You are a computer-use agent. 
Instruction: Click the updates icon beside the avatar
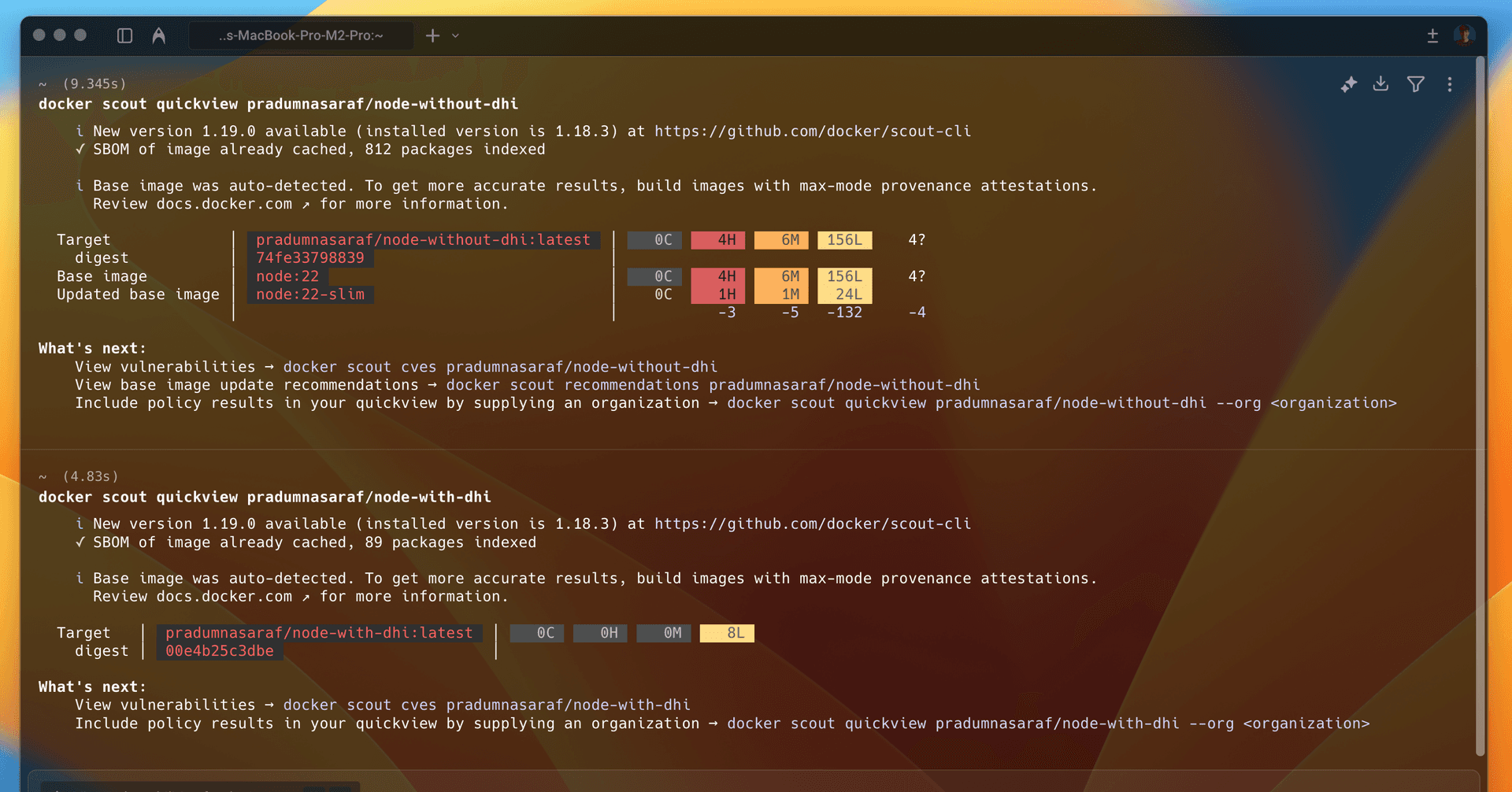click(x=1432, y=35)
